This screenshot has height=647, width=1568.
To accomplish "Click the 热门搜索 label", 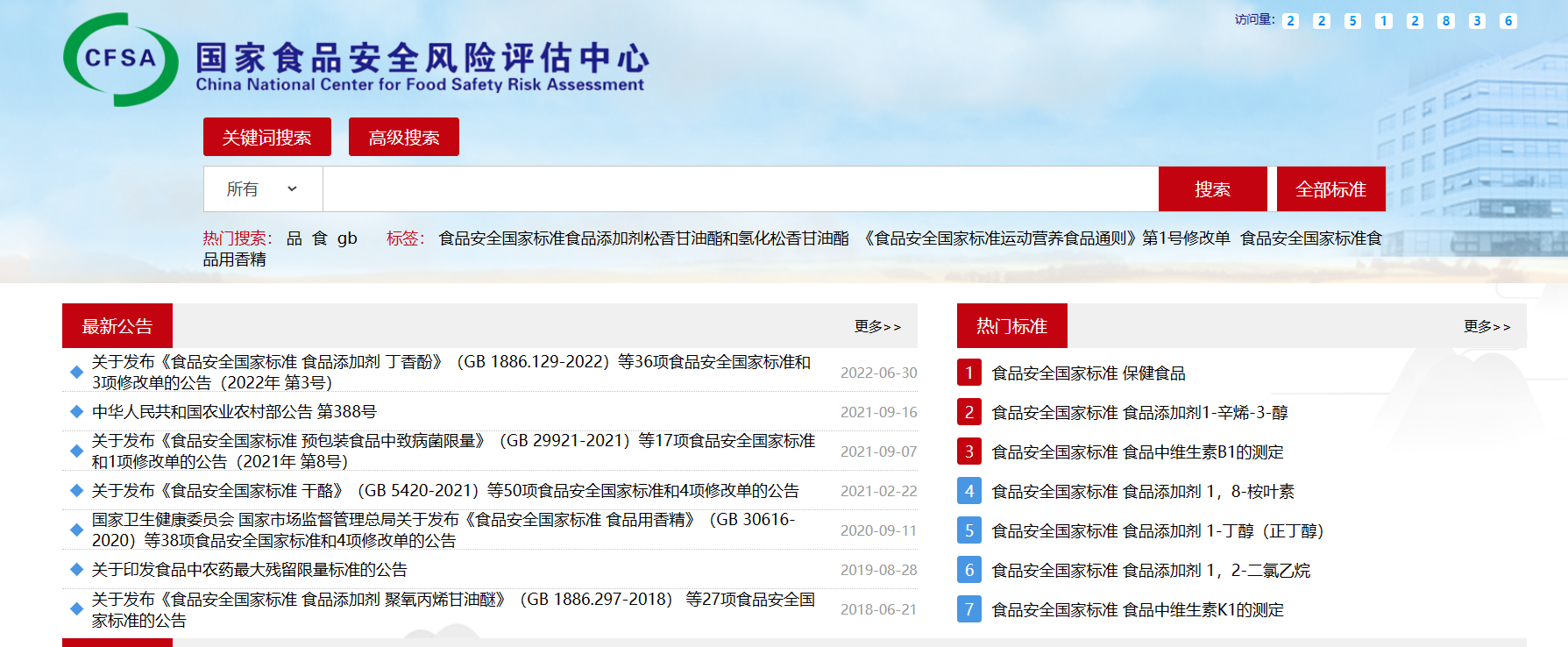I will (x=237, y=238).
